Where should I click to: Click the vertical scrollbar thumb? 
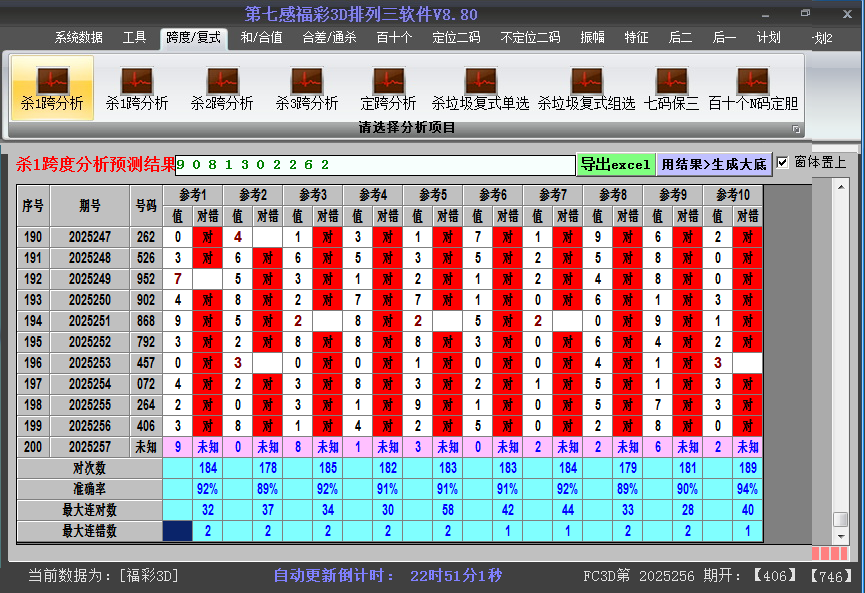841,519
